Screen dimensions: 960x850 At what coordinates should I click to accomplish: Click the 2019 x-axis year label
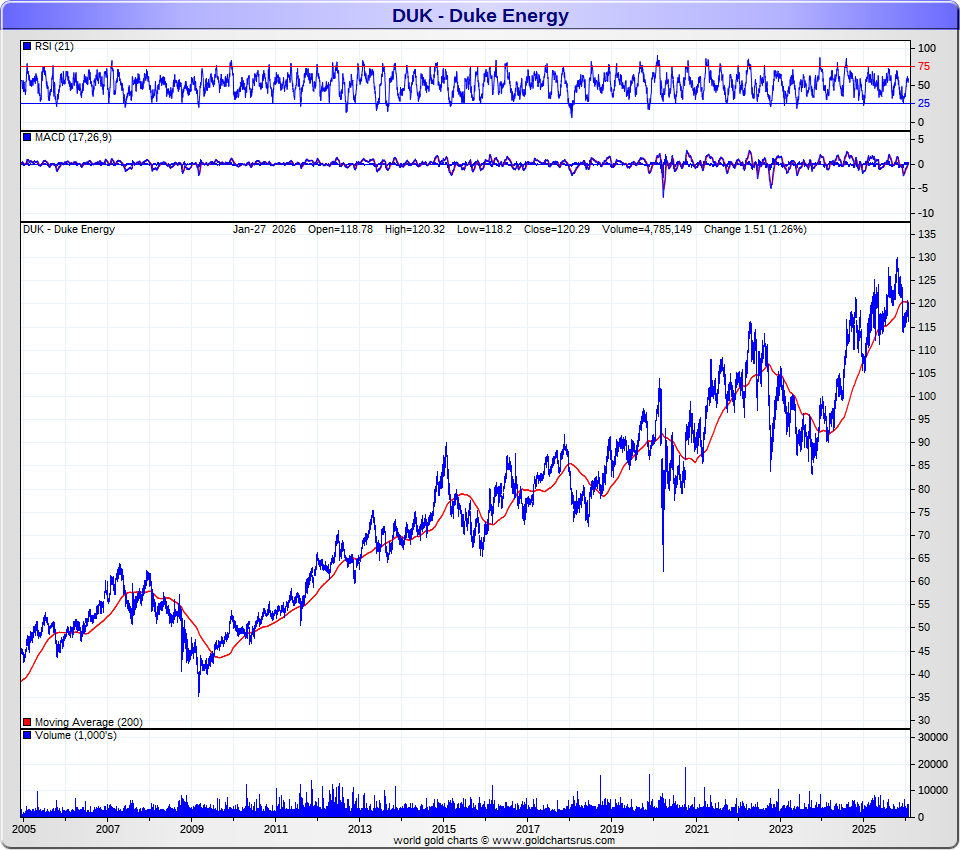point(612,829)
